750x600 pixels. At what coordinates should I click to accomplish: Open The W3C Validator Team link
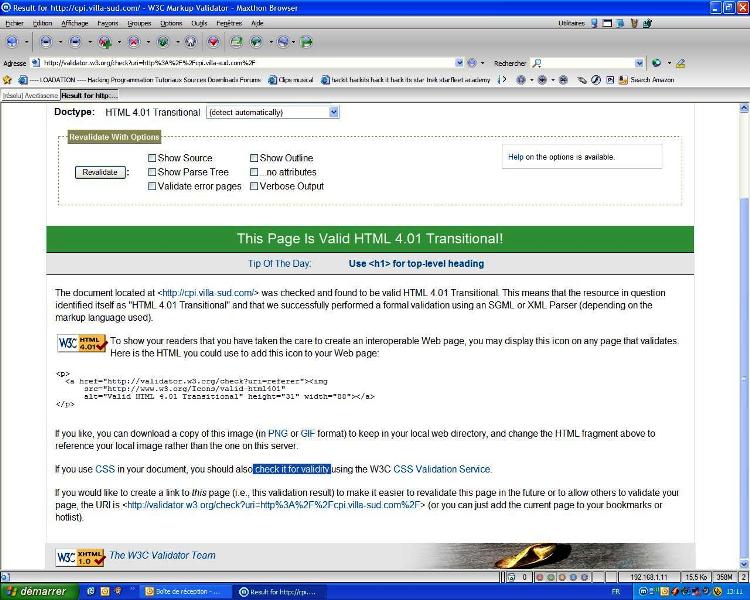tap(163, 556)
